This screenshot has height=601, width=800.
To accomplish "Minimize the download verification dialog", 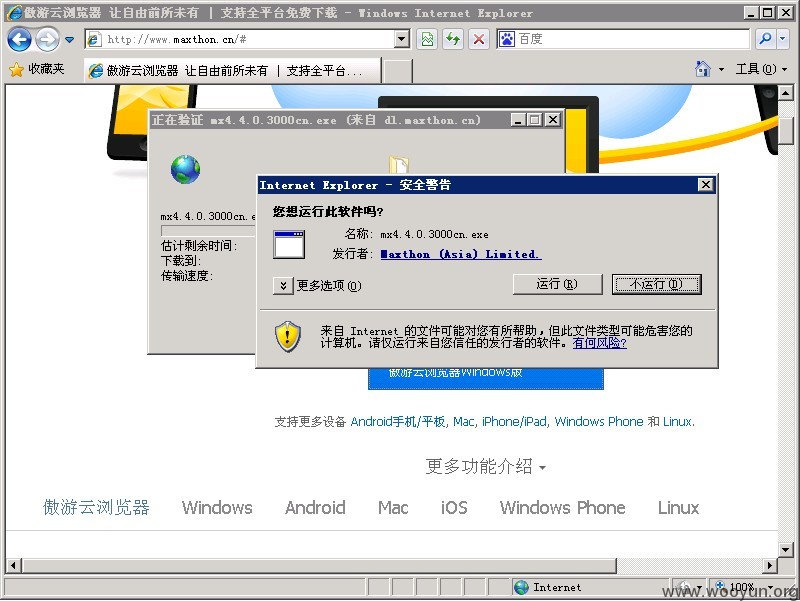I will tap(518, 120).
